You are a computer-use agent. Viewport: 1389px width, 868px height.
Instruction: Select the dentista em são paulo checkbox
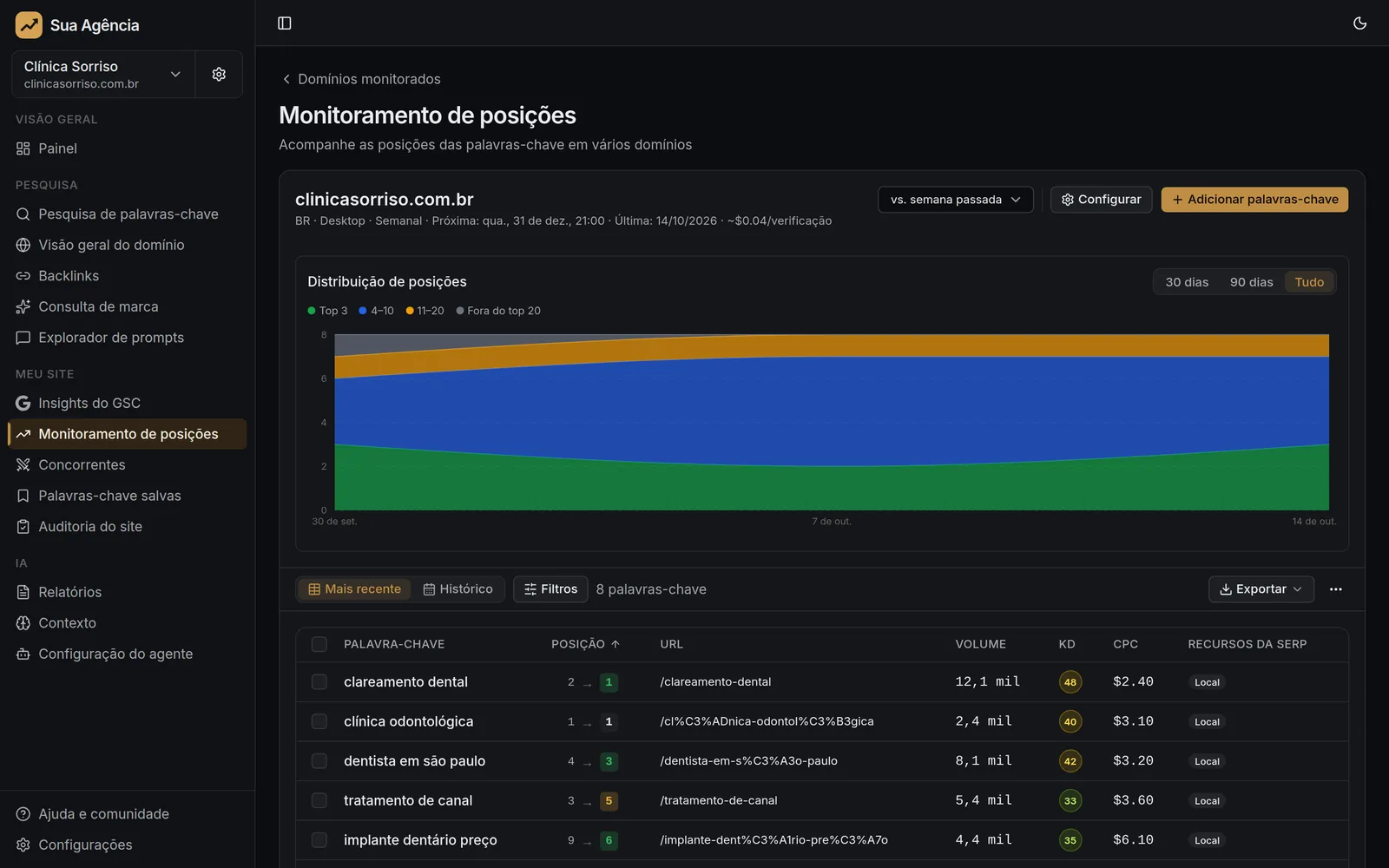(319, 761)
